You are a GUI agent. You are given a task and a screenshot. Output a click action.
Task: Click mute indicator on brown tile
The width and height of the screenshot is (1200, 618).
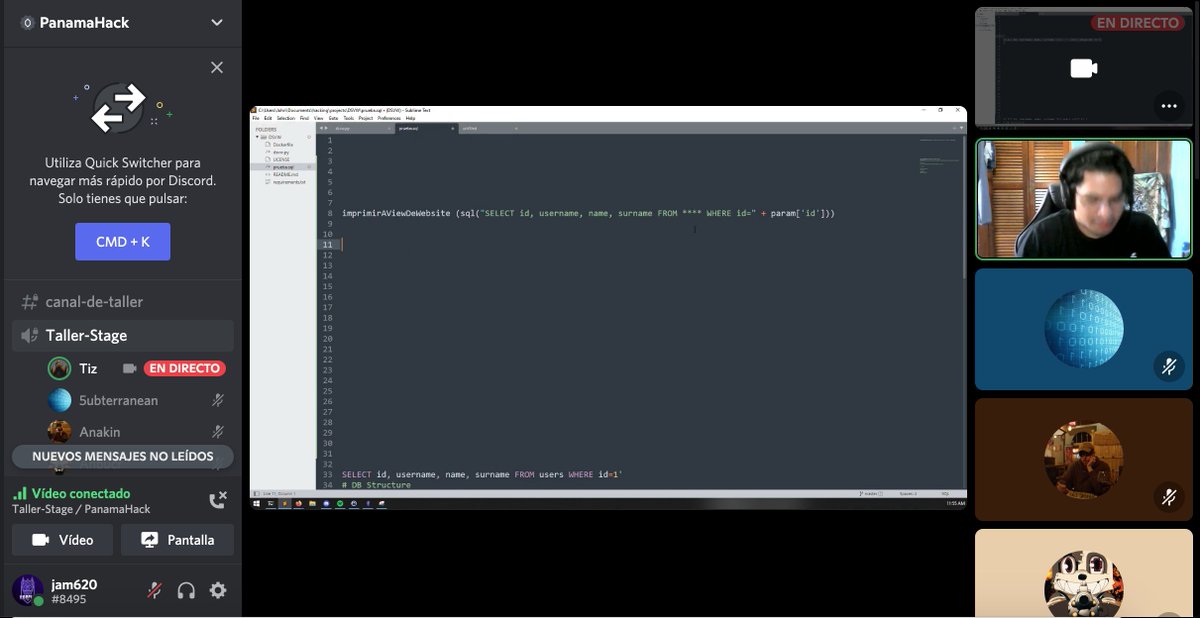(x=1168, y=496)
